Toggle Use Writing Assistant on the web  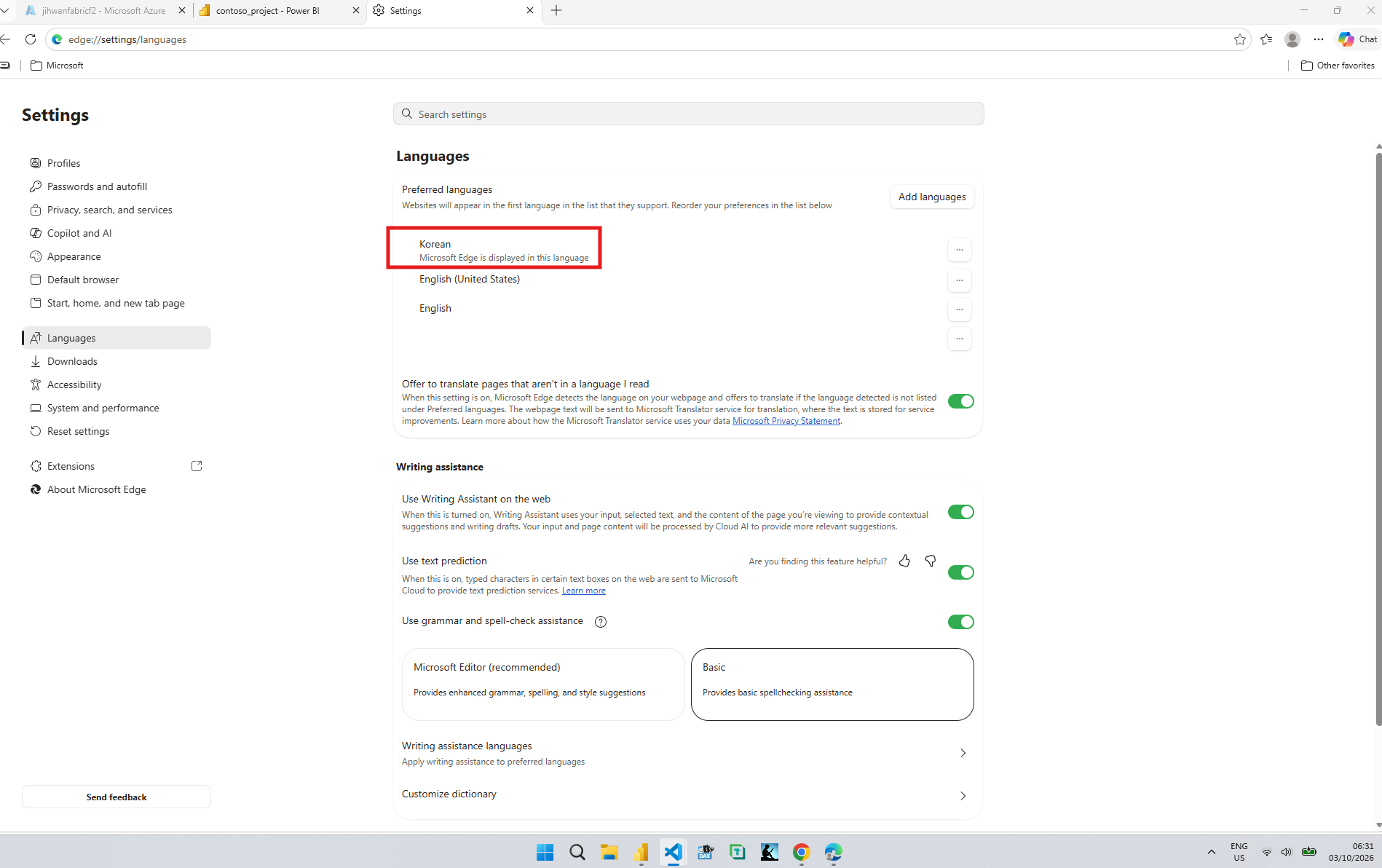click(x=961, y=512)
